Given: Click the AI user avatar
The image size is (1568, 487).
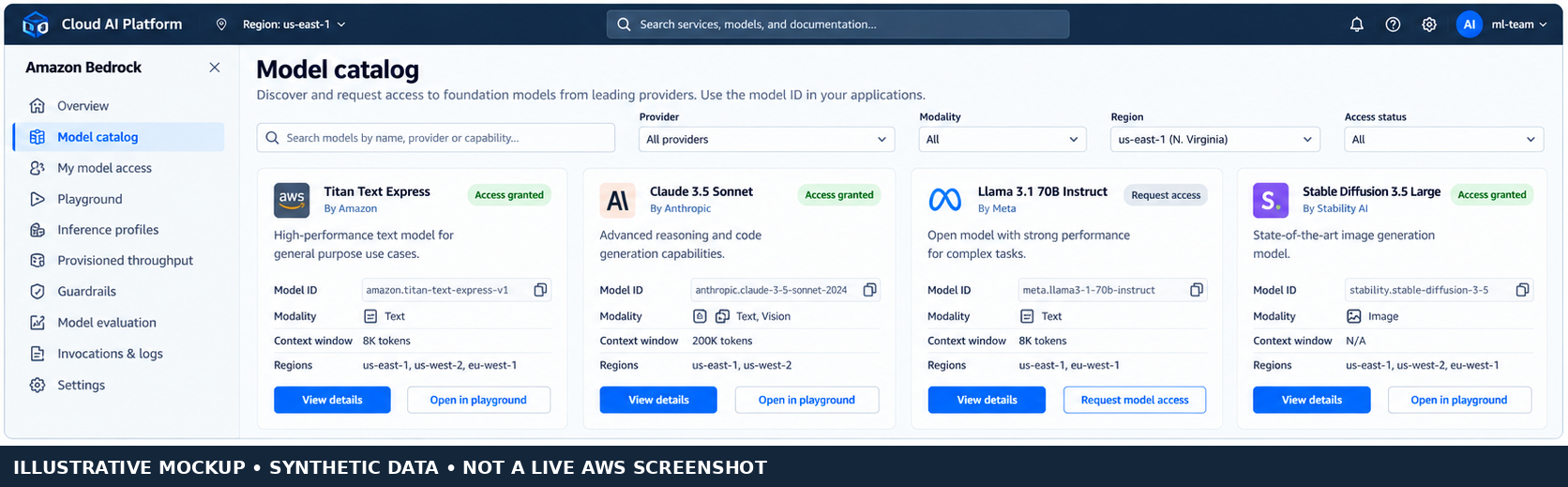Looking at the screenshot, I should pyautogui.click(x=1470, y=24).
